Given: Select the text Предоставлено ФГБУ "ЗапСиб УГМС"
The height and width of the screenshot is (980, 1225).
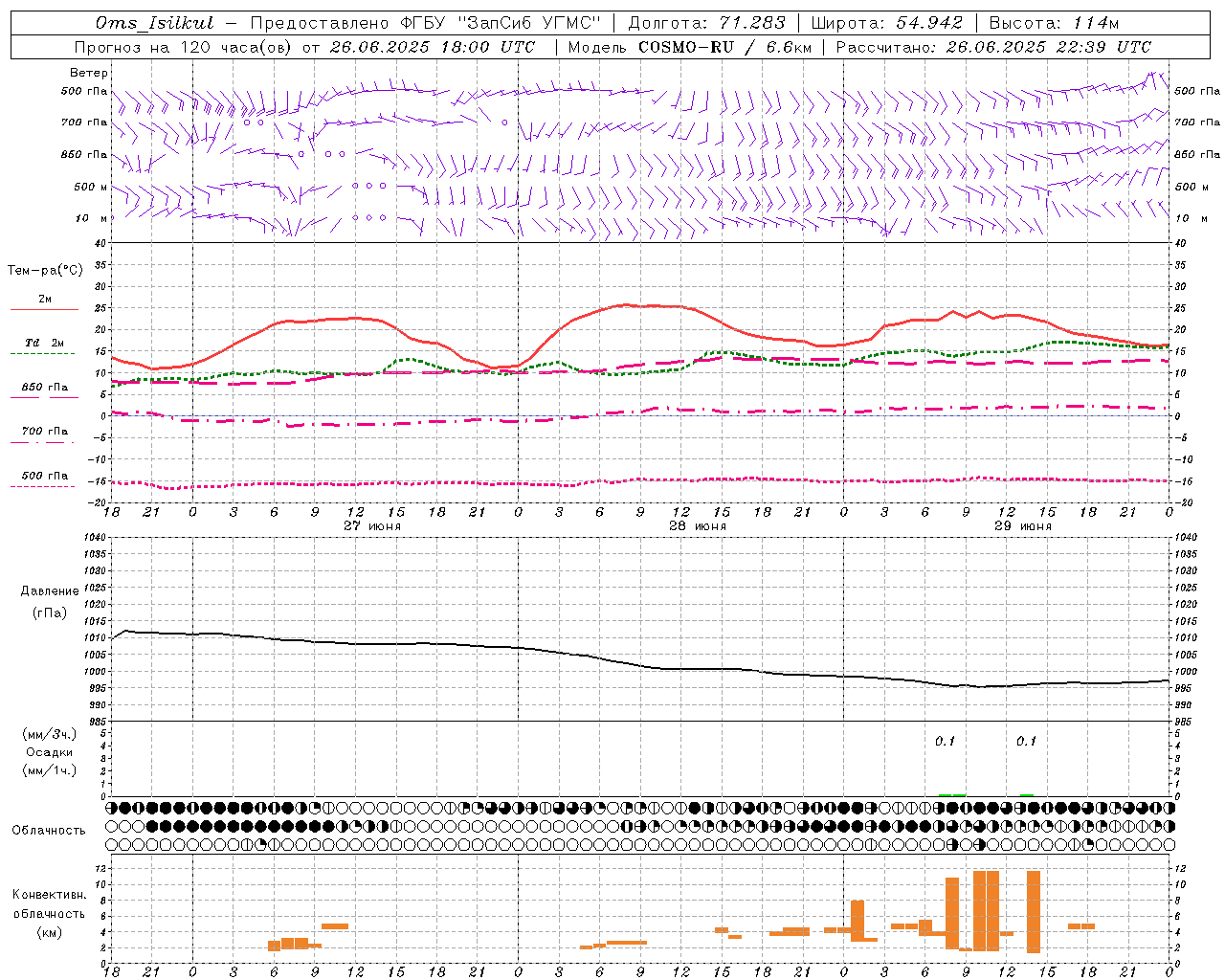Looking at the screenshot, I should (425, 22).
